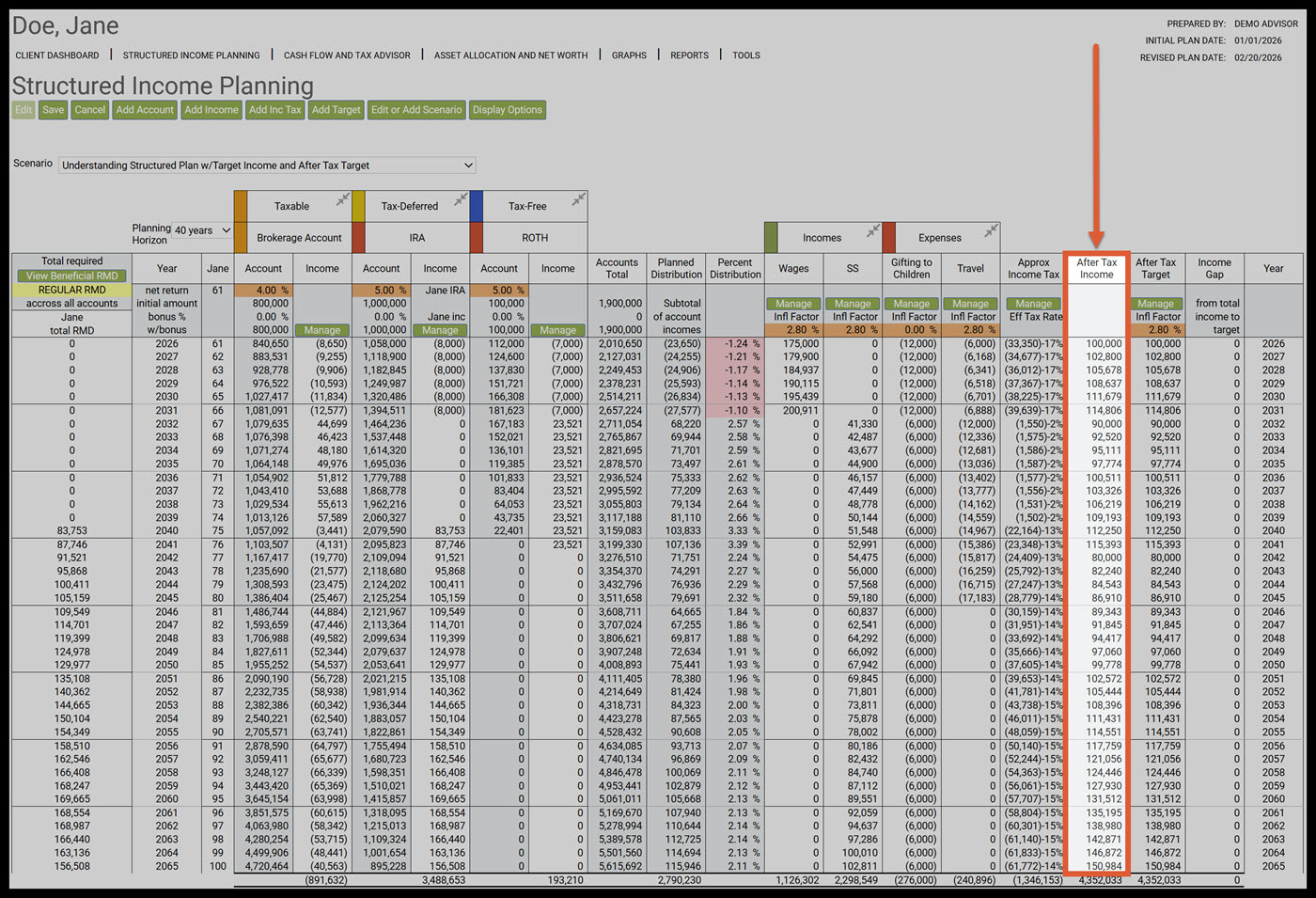1316x898 pixels.
Task: Collapse the Incomes column group
Action: click(x=873, y=230)
